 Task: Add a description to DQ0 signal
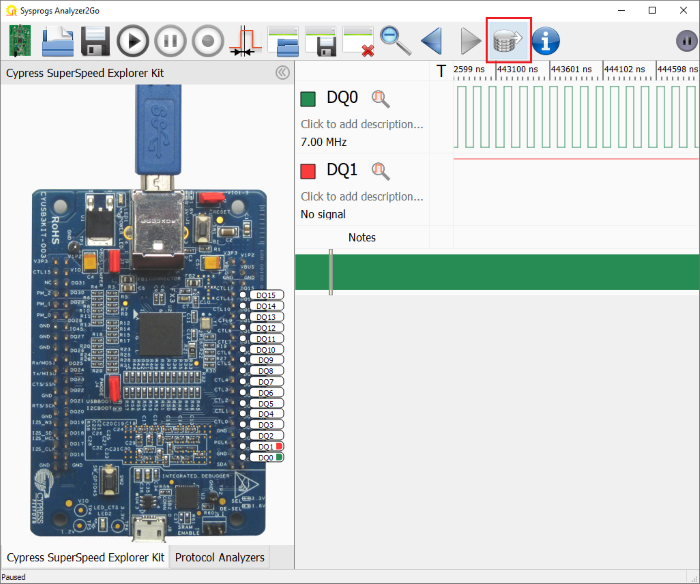tap(362, 124)
